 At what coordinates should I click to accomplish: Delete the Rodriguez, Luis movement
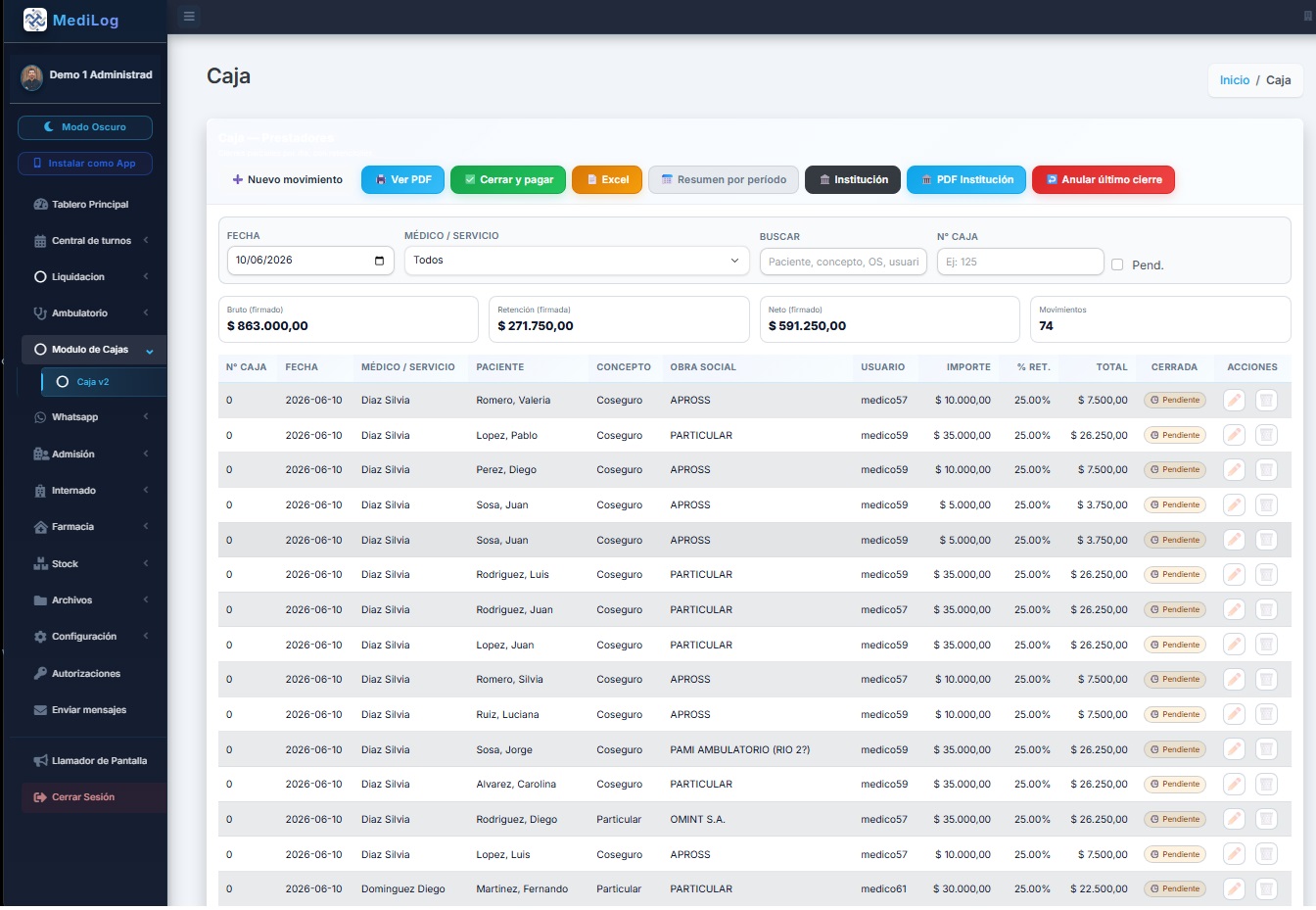coord(1266,575)
